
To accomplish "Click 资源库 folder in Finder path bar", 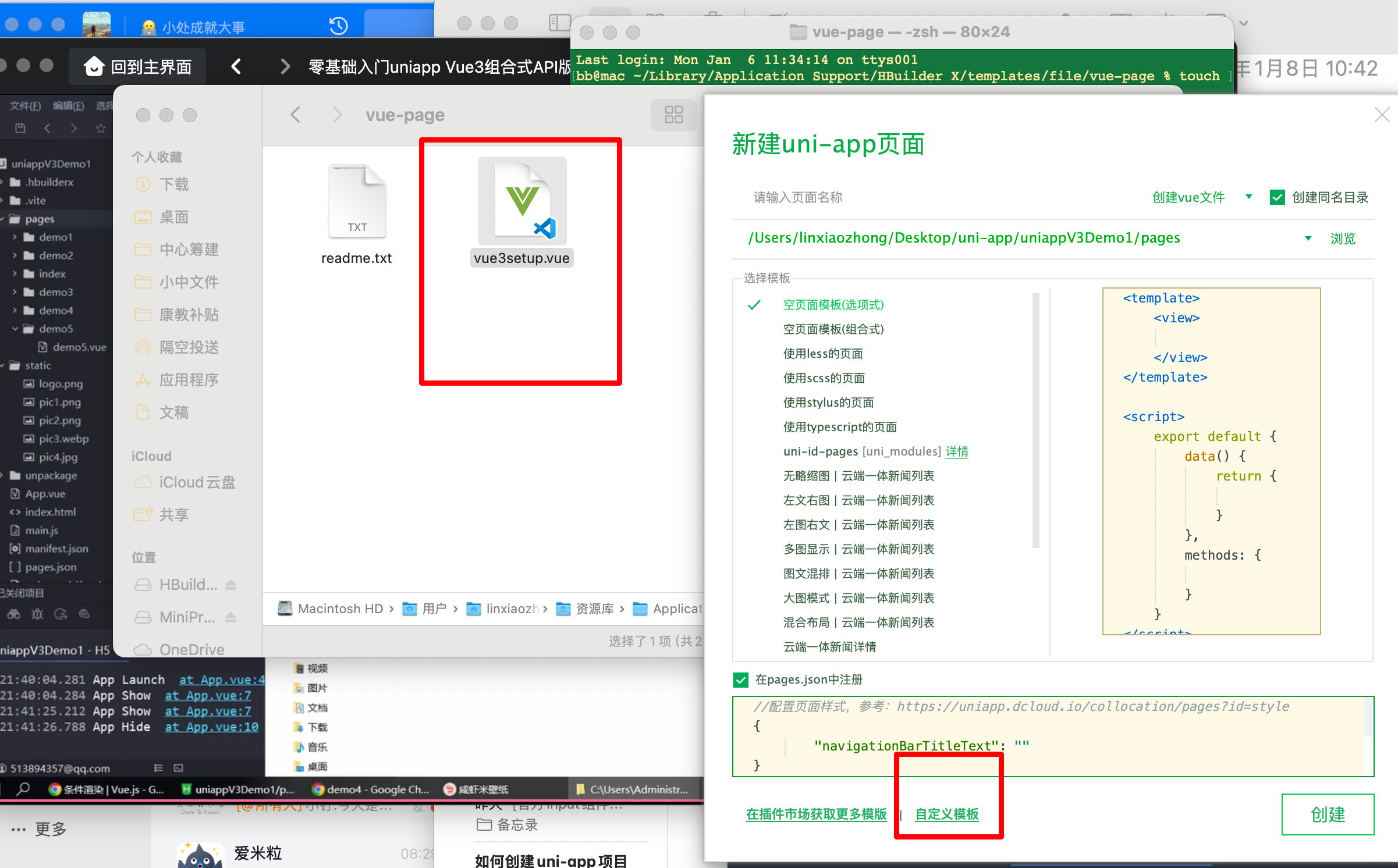I will [x=585, y=609].
